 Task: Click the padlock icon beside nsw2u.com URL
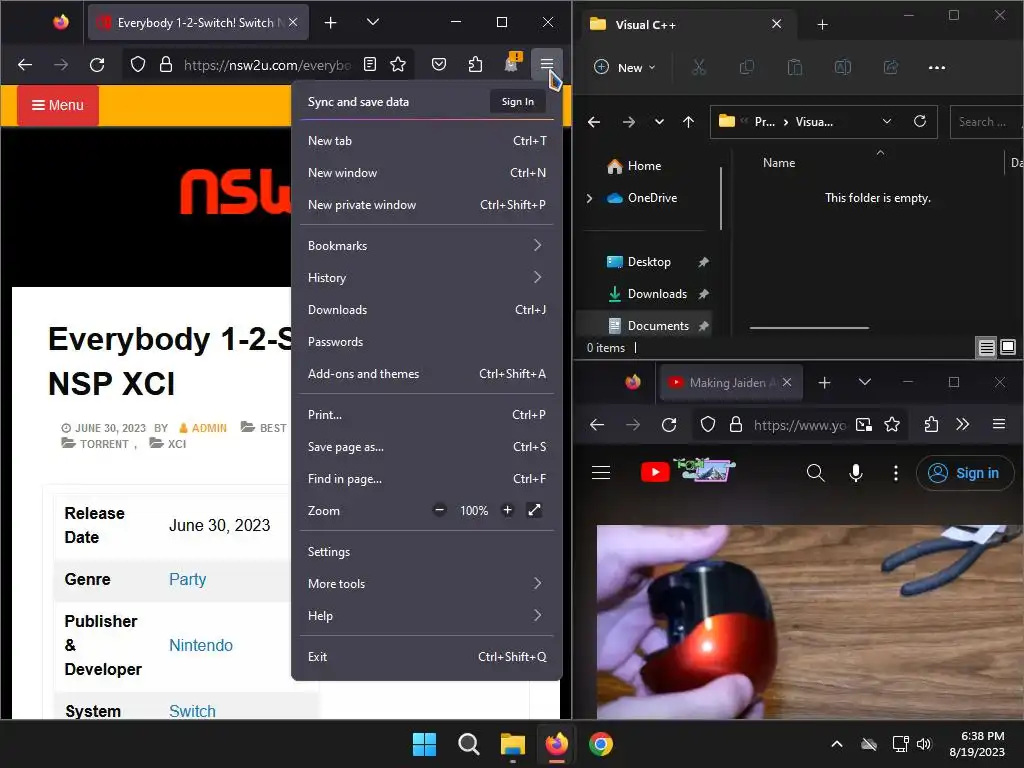[166, 65]
